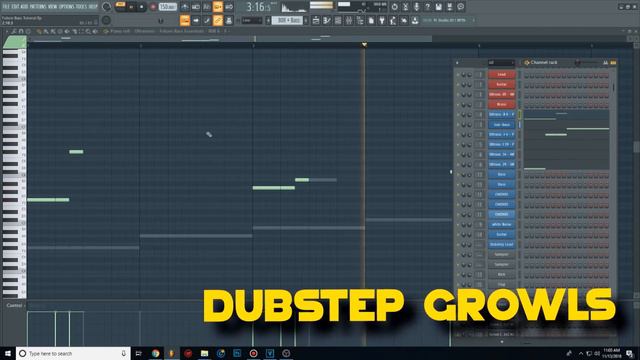Screen dimensions: 640x360
Task: Select the White Noise channel button
Action: coord(501,225)
